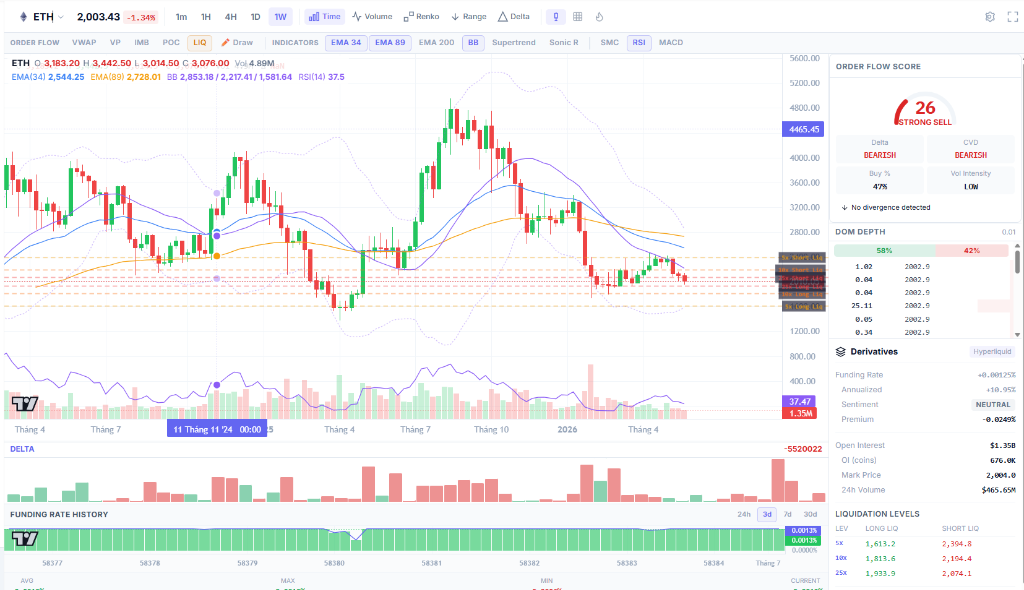Enable SMC indicator

tap(609, 42)
